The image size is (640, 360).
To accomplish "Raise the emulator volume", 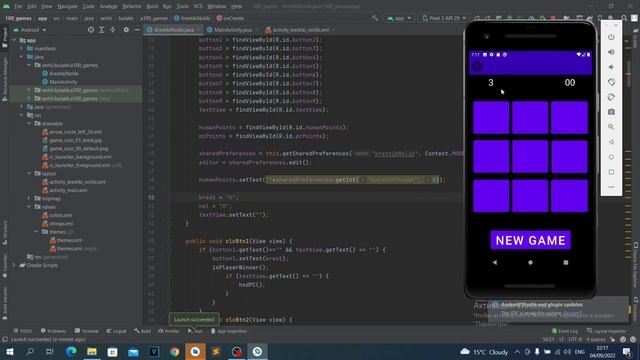I will point(611,52).
